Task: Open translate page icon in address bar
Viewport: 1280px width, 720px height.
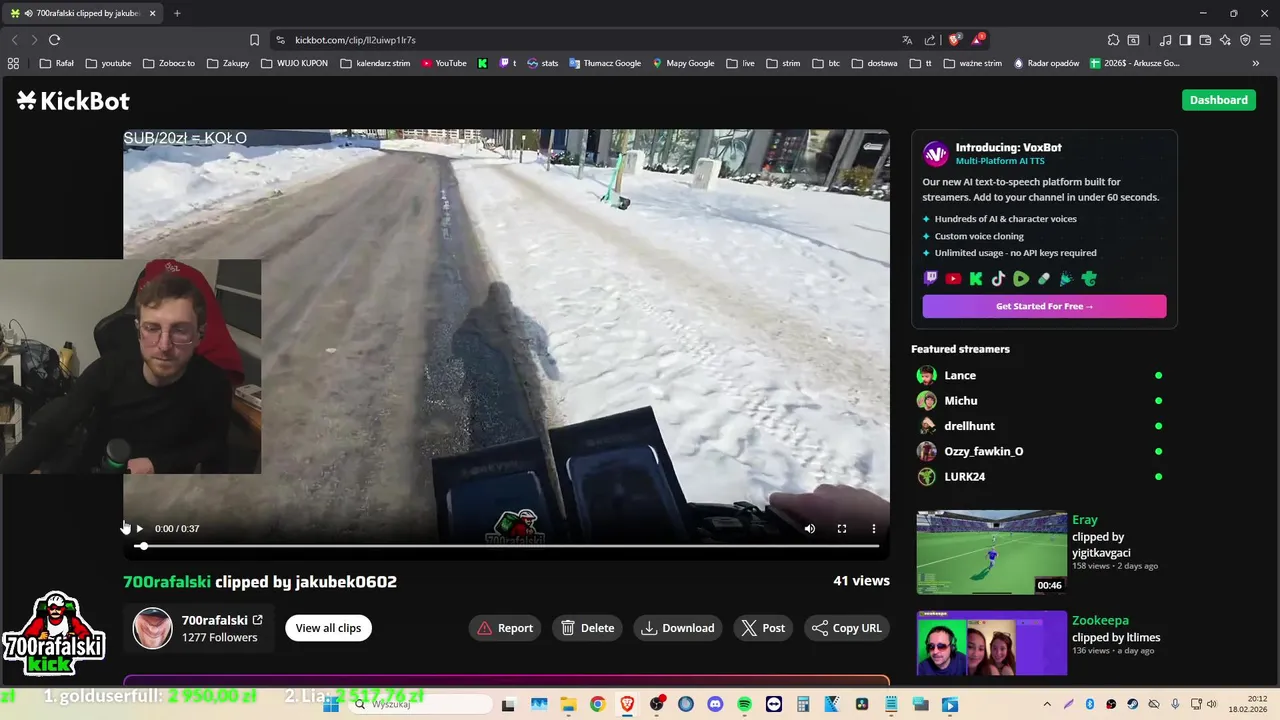Action: [907, 40]
